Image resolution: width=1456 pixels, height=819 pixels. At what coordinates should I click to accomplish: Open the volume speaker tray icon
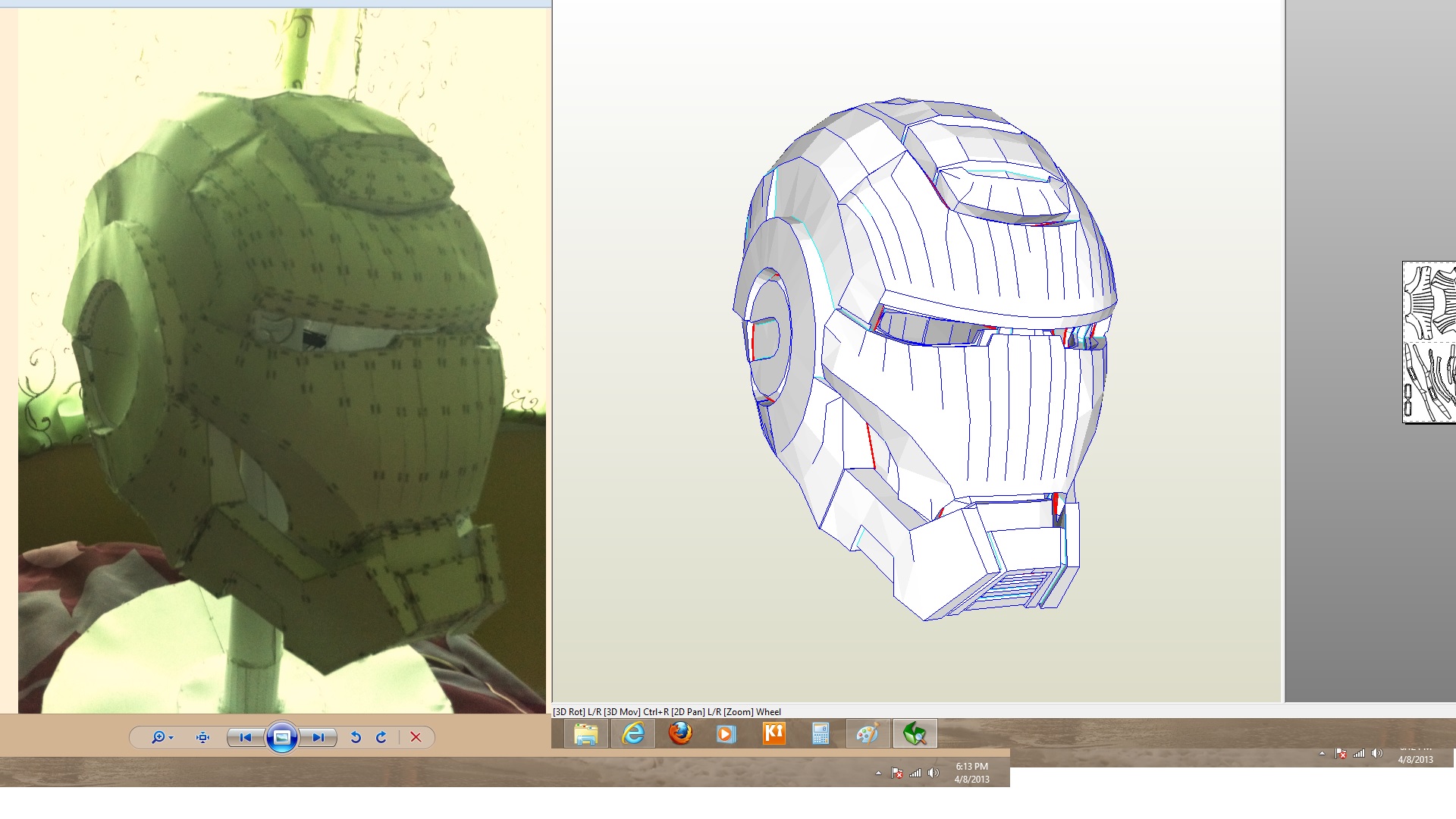[x=934, y=773]
